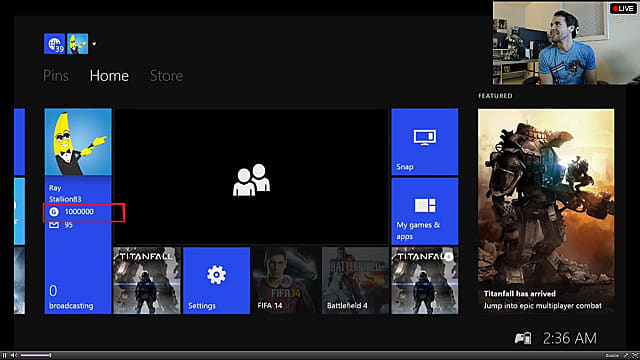Adjust the volume slider in player bar
Screen dimensions: 640x360
(x=36, y=356)
